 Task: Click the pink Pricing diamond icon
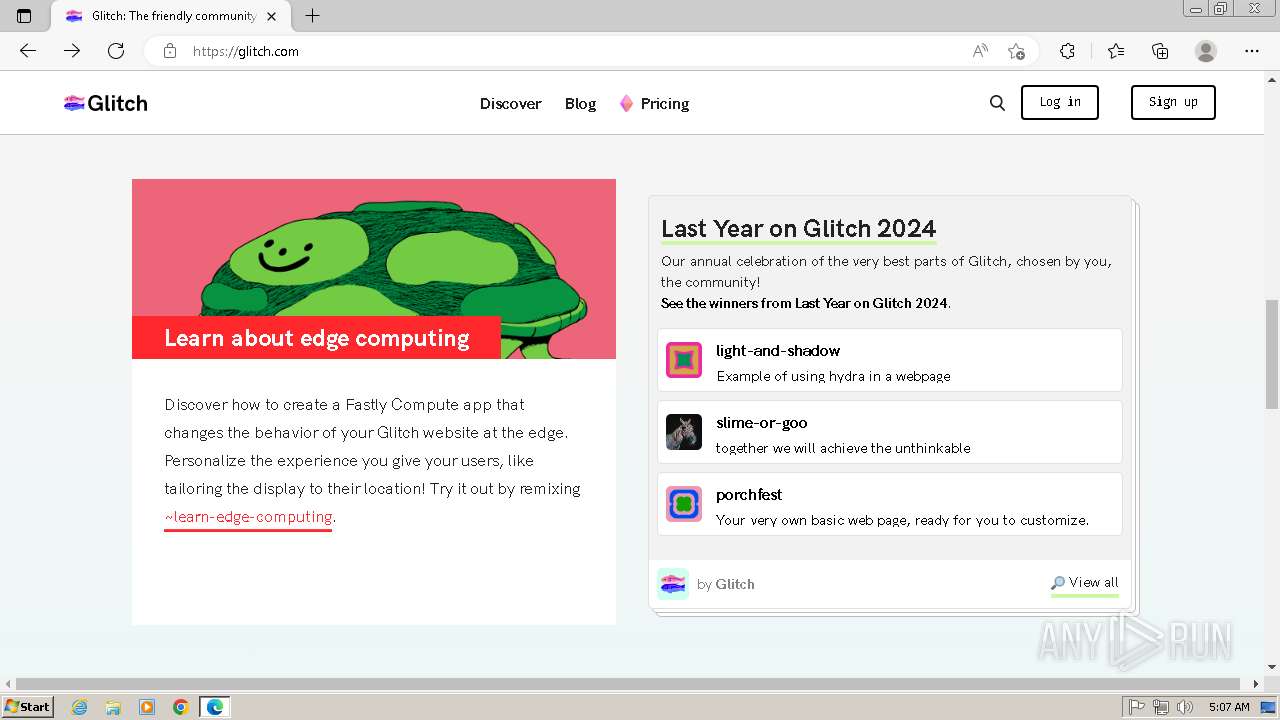point(626,103)
